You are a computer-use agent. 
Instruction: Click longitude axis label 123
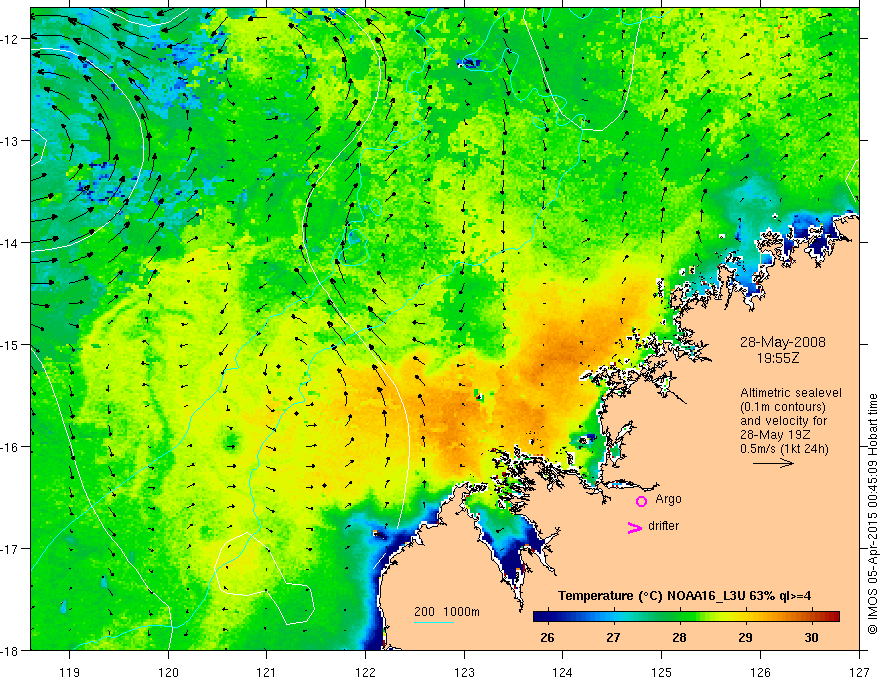point(464,672)
